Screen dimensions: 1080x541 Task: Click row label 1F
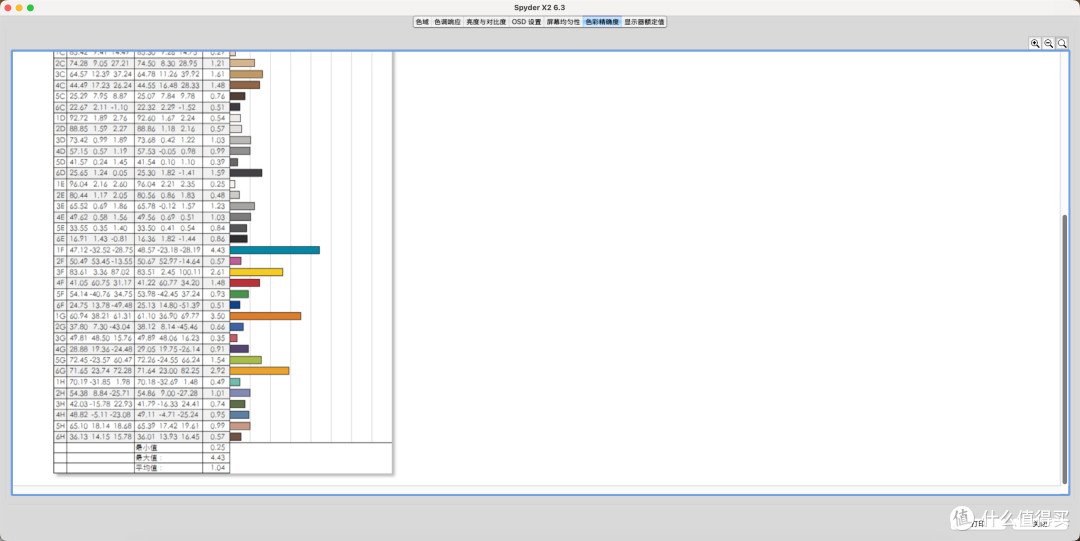[60, 250]
